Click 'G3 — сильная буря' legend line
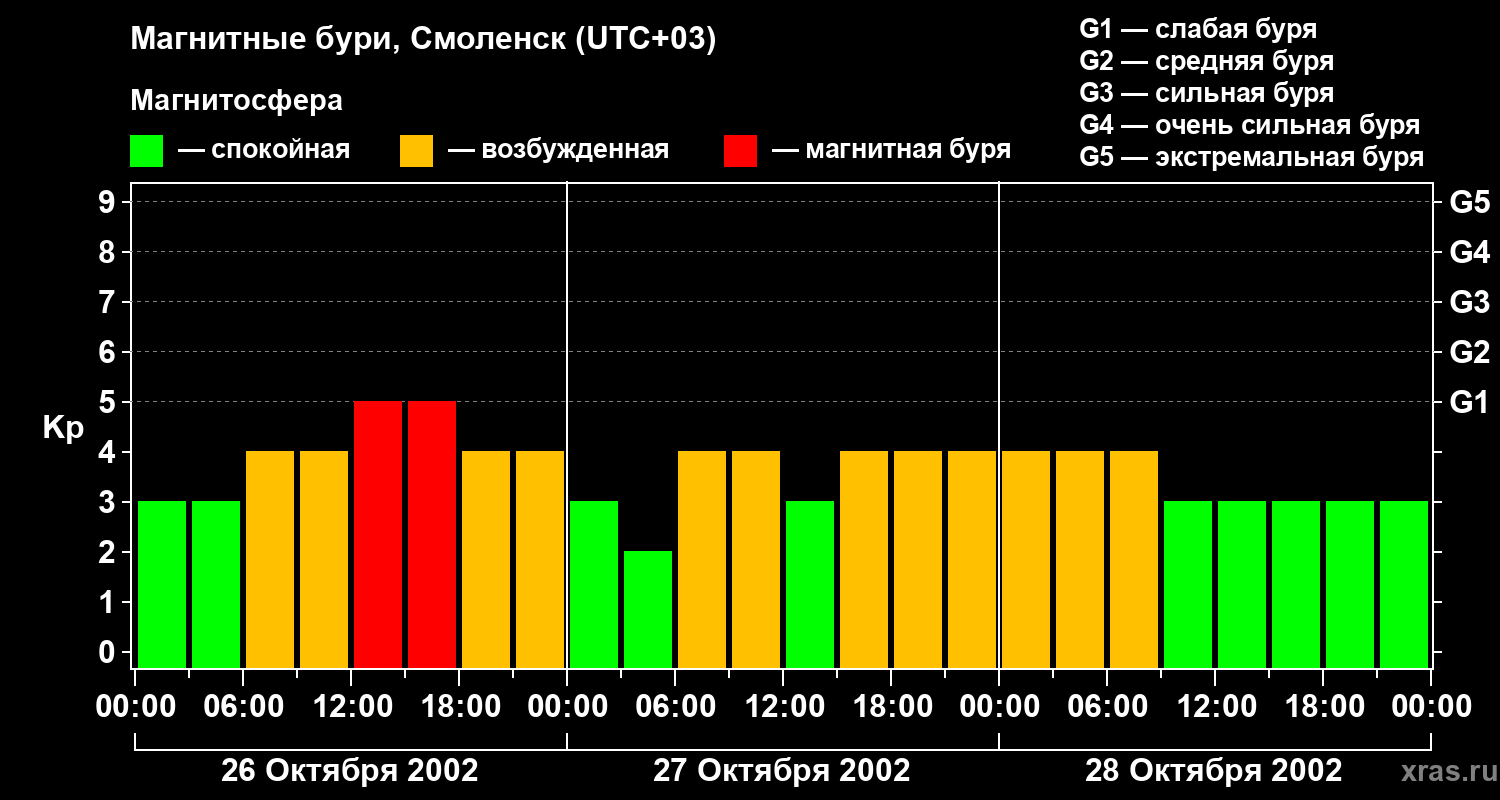This screenshot has width=1500, height=800. pyautogui.click(x=1207, y=93)
